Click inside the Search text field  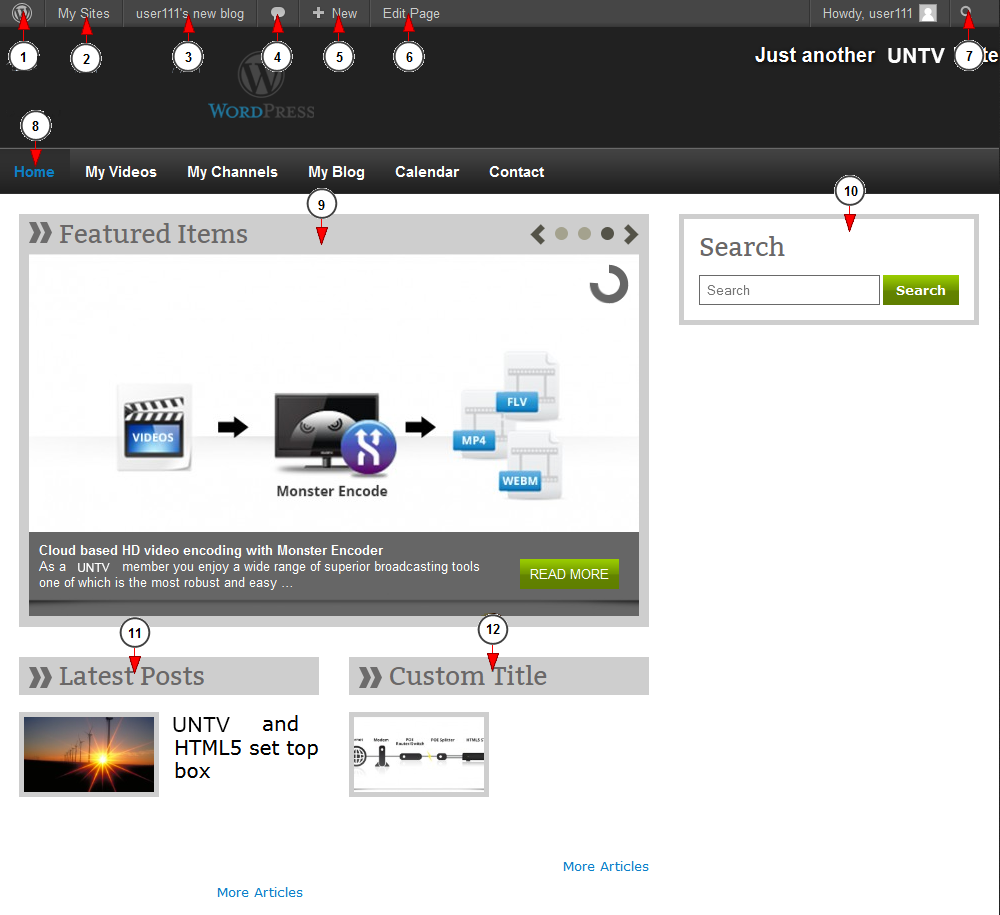(789, 290)
